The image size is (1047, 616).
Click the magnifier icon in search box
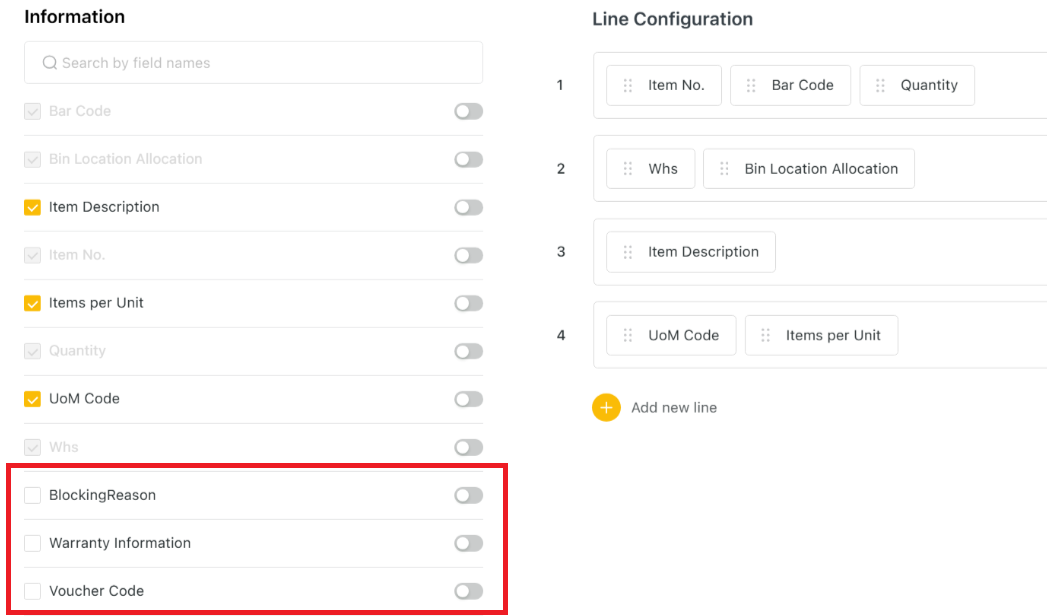(49, 63)
